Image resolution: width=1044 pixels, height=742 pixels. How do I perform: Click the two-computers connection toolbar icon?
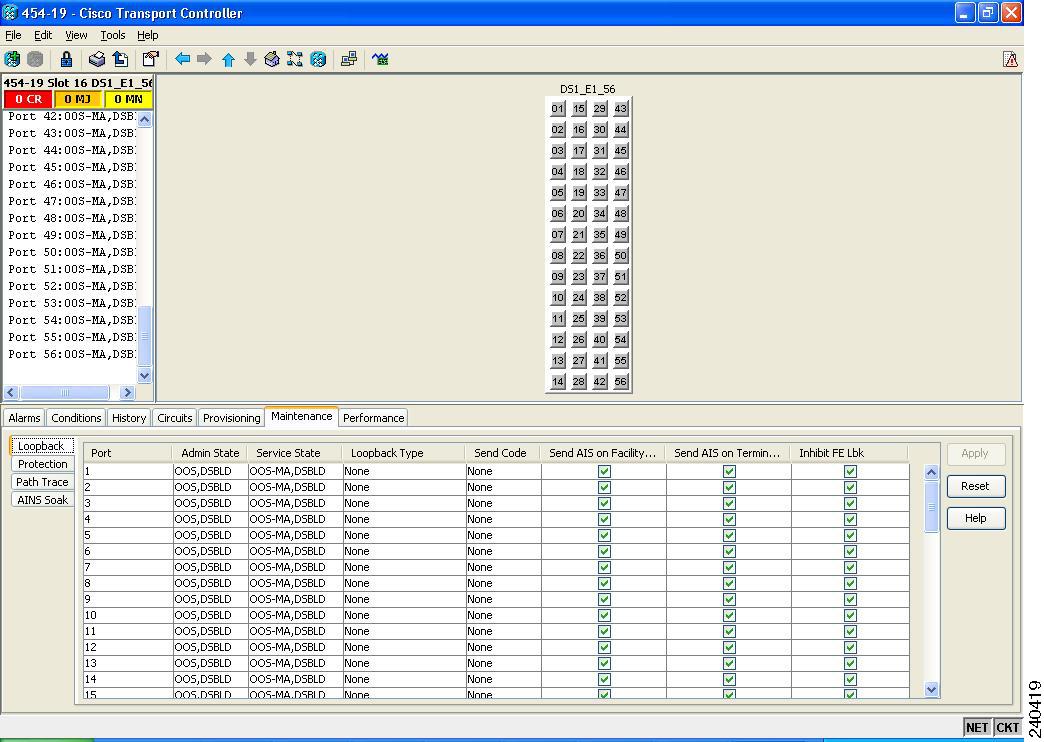[349, 59]
